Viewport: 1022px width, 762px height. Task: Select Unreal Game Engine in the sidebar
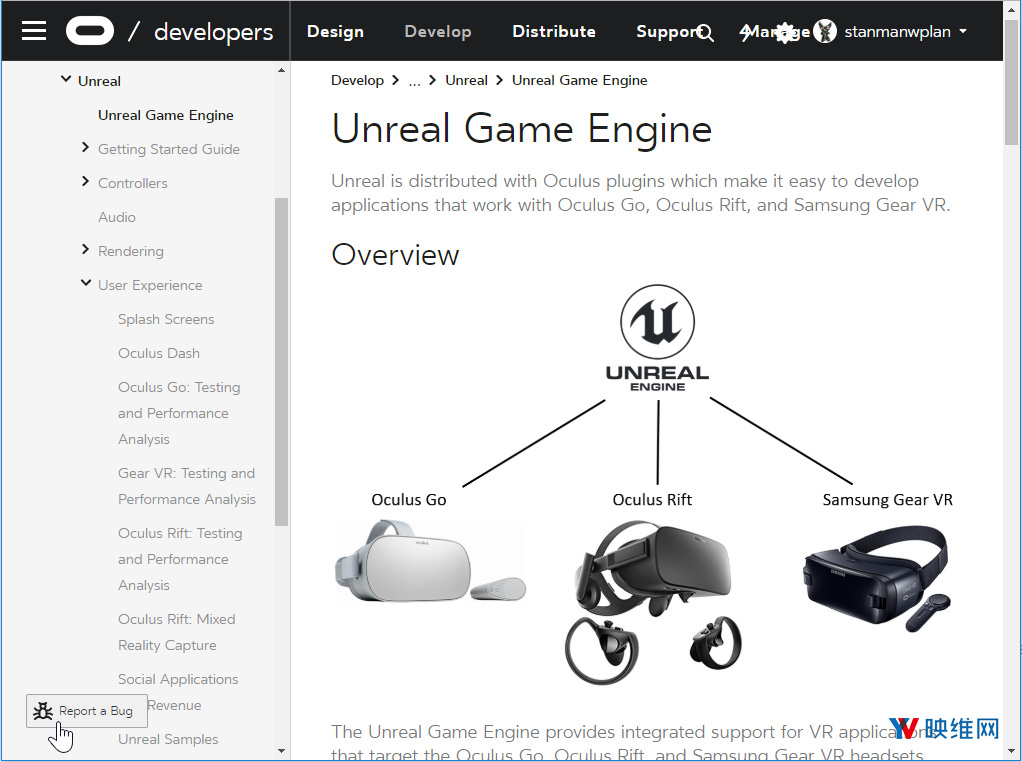[166, 115]
